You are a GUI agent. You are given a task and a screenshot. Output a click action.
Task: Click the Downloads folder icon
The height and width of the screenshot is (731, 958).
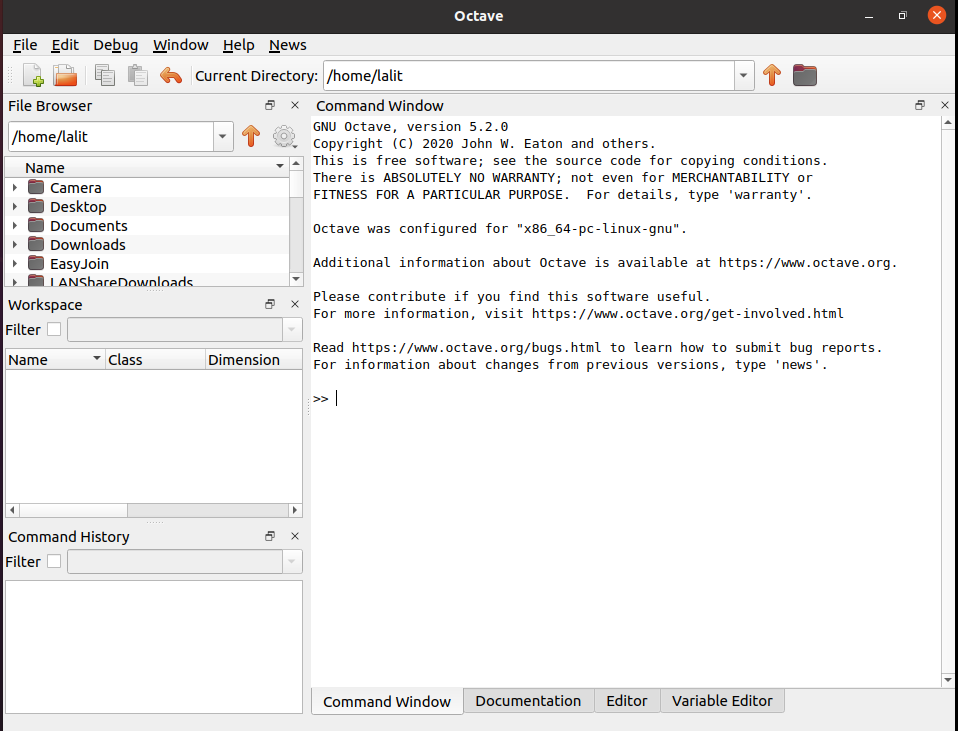36,244
